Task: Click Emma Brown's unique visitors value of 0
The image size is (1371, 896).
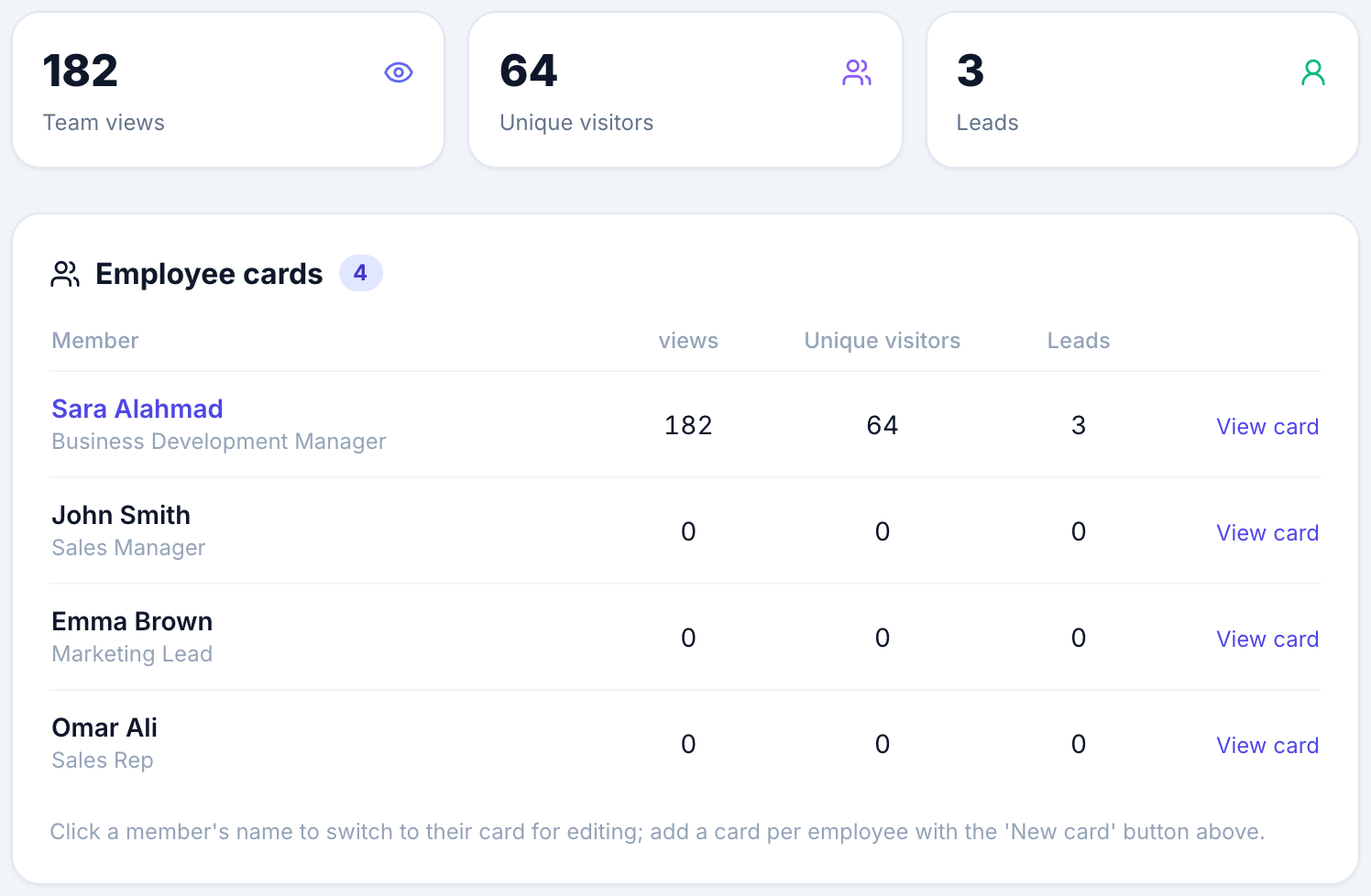Action: (883, 638)
